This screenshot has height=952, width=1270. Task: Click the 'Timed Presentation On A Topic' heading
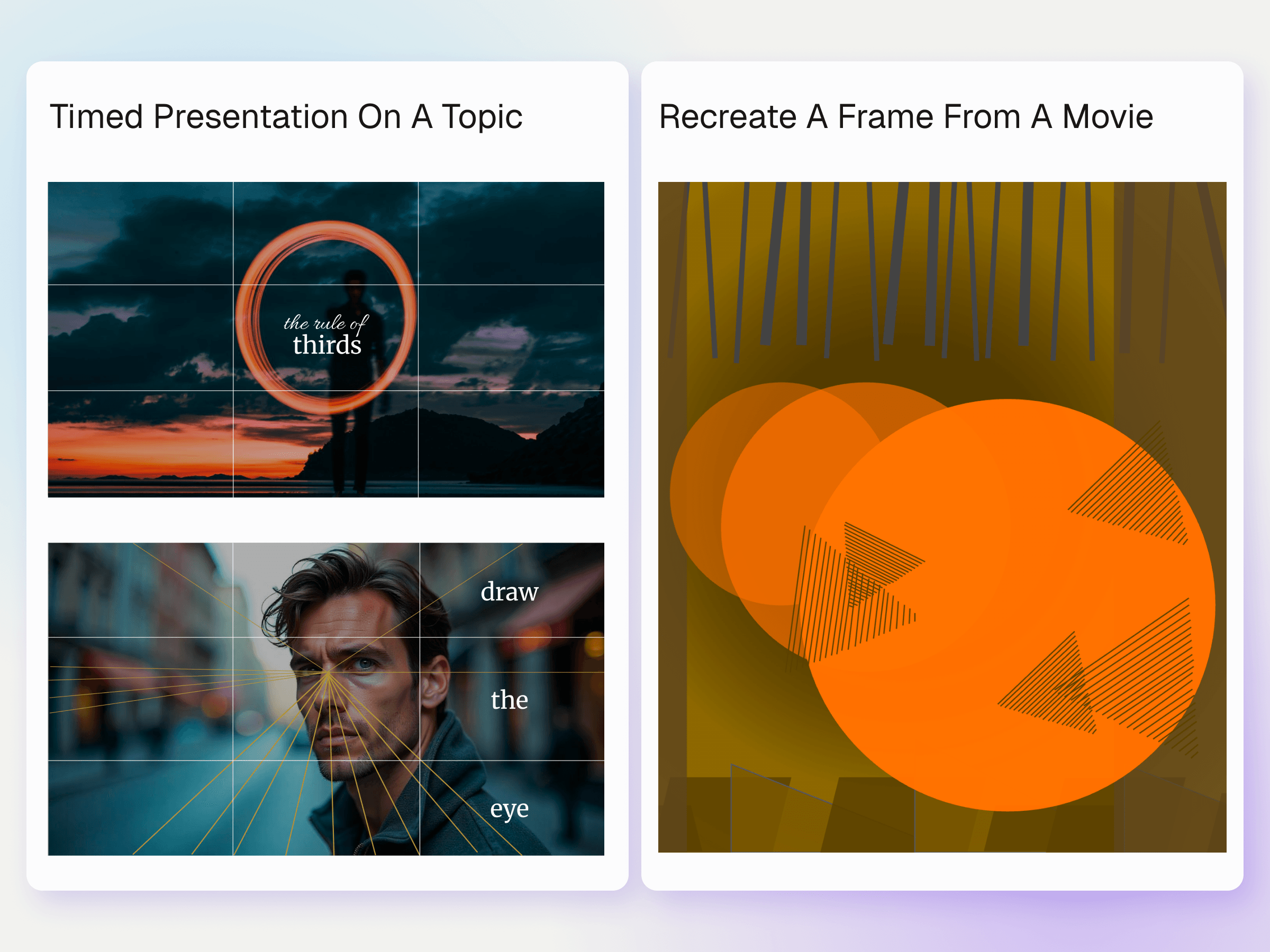[286, 117]
